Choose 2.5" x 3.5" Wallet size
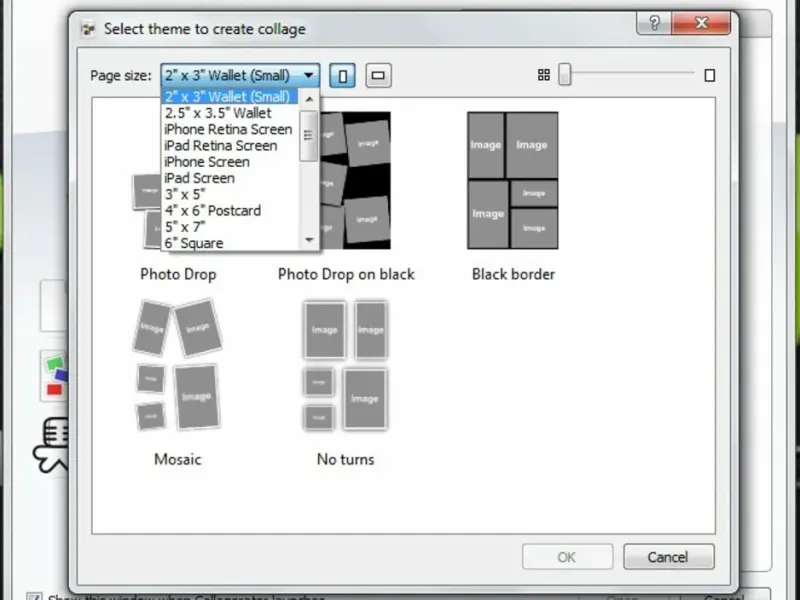 pyautogui.click(x=230, y=113)
